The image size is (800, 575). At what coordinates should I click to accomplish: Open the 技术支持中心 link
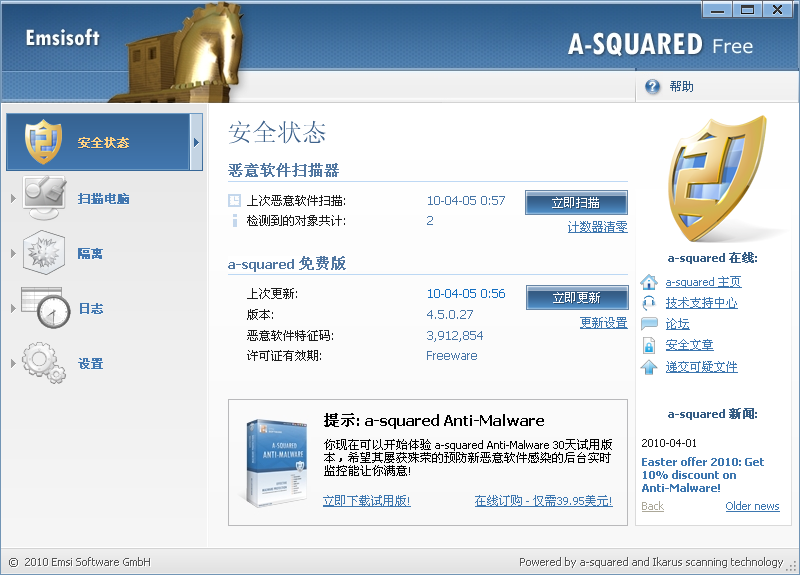point(701,303)
